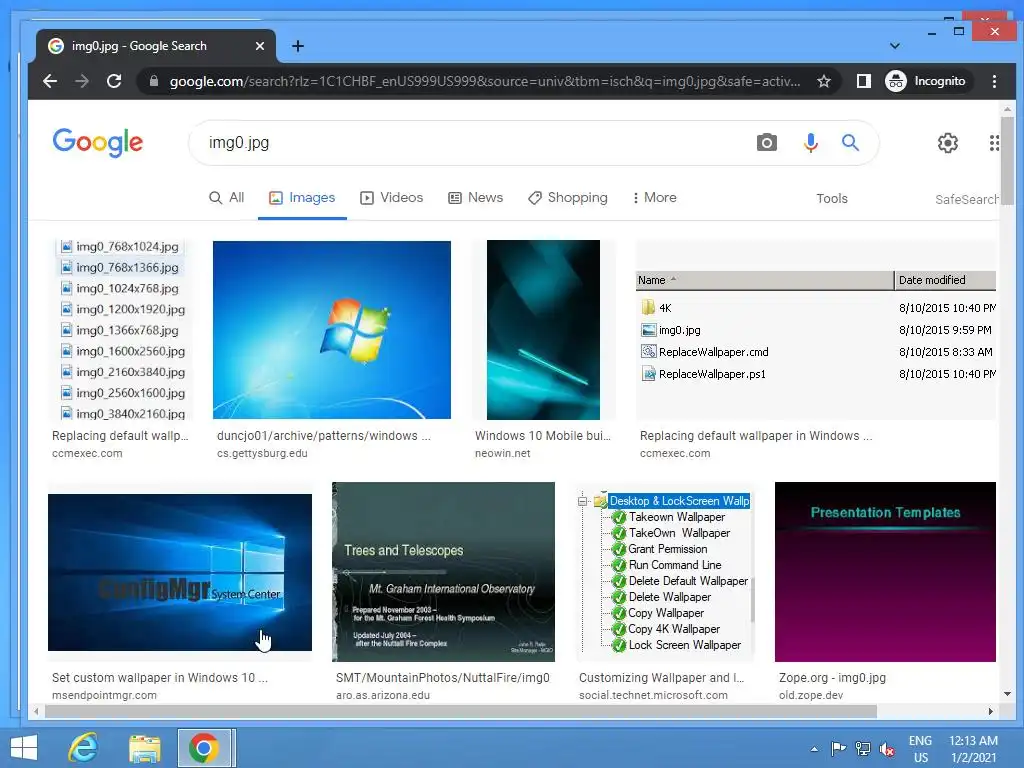Viewport: 1024px width, 768px height.
Task: Open File Explorer from taskbar
Action: click(x=144, y=748)
